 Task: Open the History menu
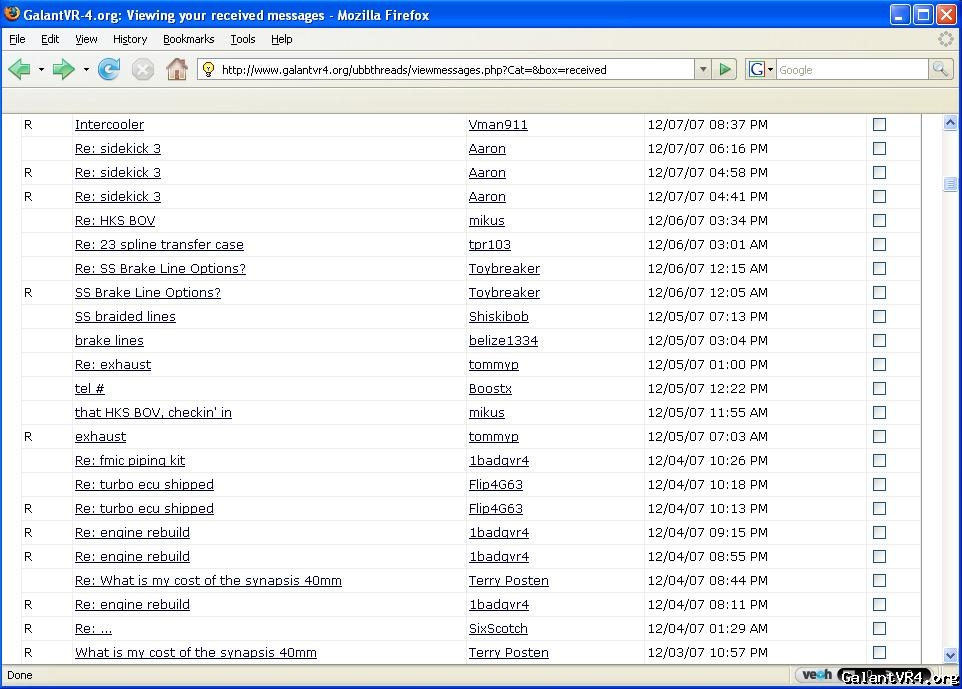point(130,39)
